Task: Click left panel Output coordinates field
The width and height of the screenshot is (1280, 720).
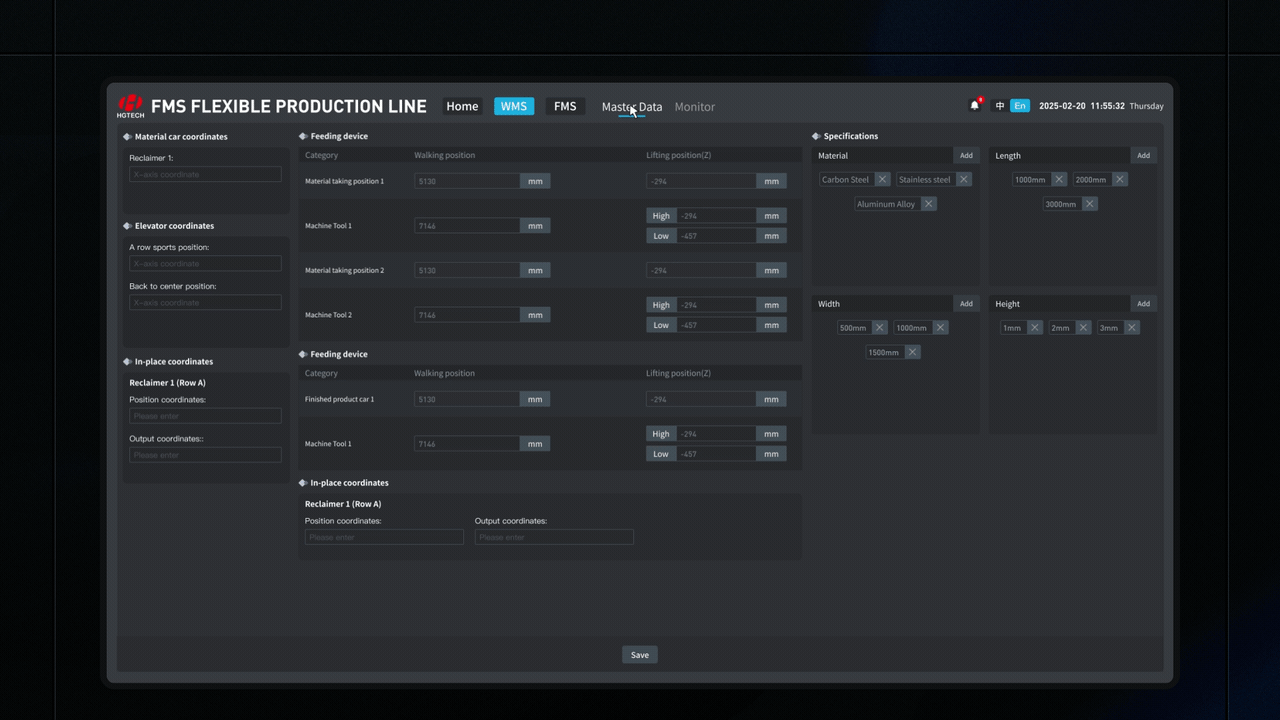Action: click(205, 455)
